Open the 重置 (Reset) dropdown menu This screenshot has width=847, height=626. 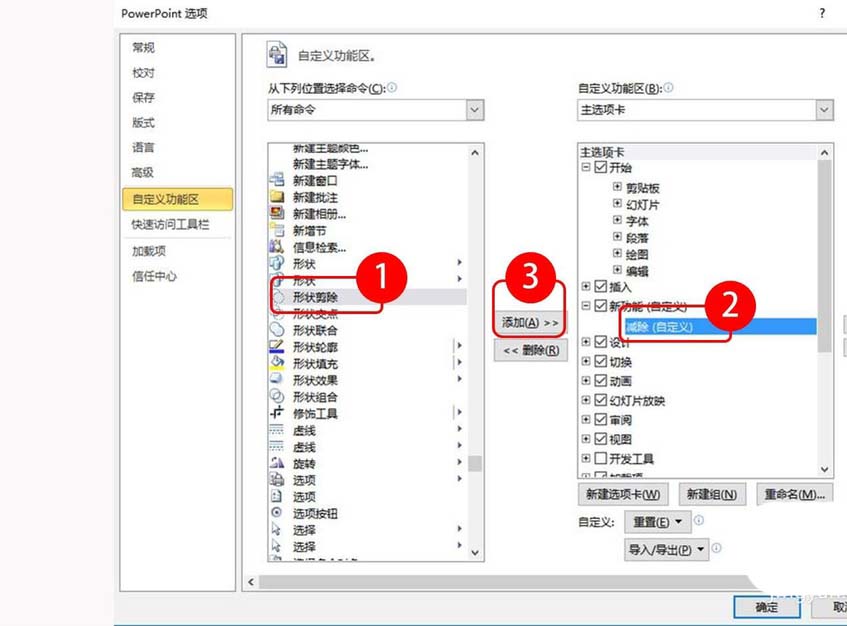655,522
